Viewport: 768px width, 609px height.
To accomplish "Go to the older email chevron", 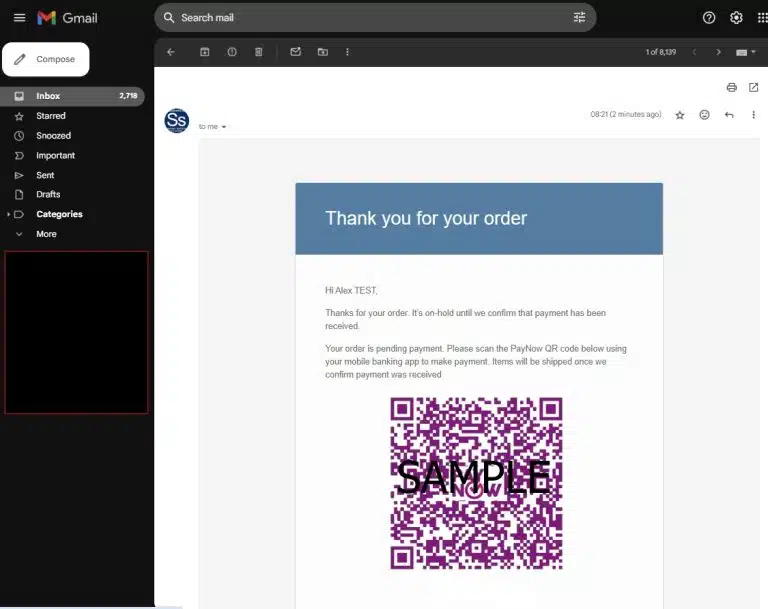I will pyautogui.click(x=719, y=52).
